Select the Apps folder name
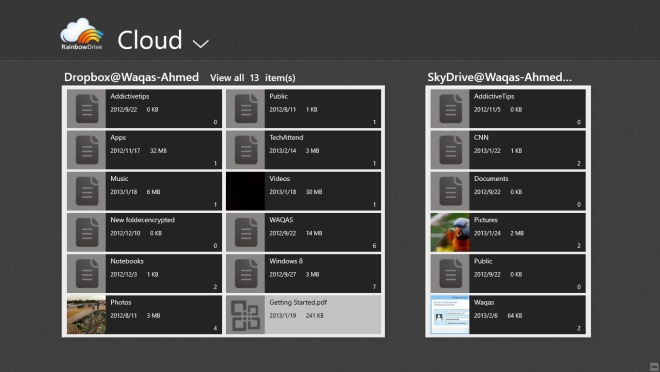 click(x=118, y=138)
